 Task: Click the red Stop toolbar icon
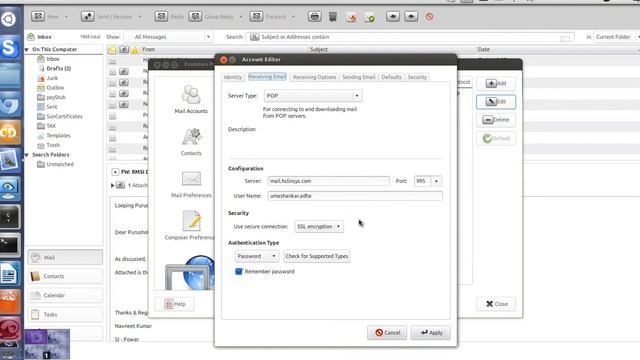coord(429,17)
